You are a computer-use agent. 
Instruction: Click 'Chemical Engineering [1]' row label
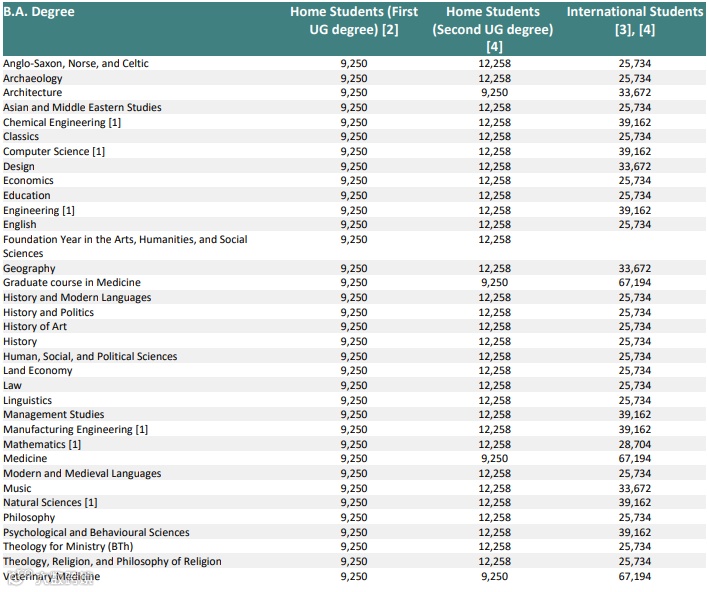[62, 122]
